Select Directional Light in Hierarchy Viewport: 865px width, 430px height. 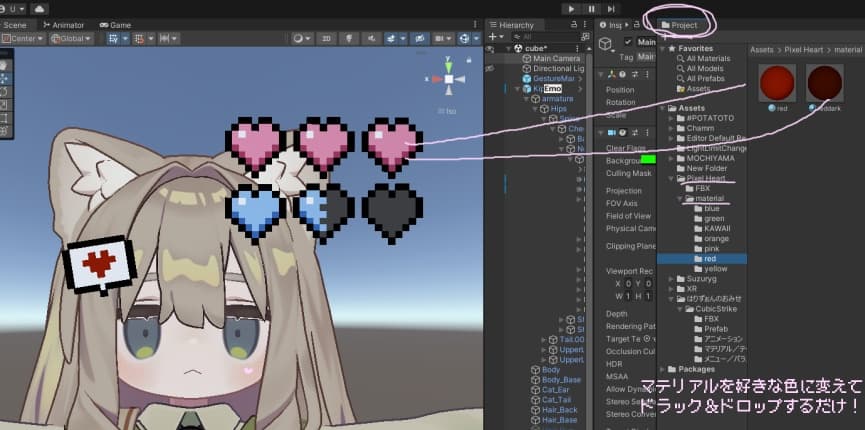[551, 68]
